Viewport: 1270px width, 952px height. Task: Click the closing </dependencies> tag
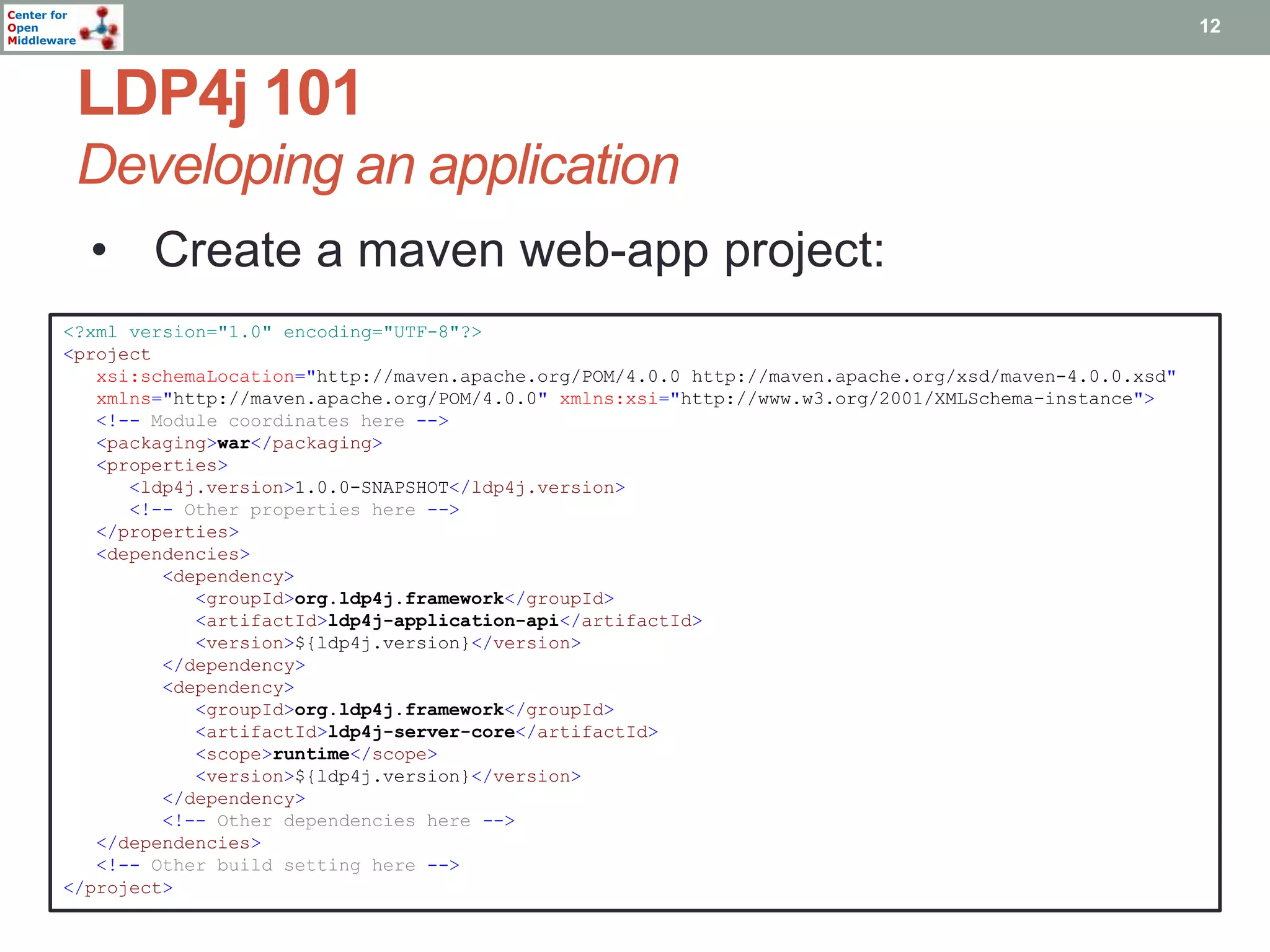coord(179,844)
